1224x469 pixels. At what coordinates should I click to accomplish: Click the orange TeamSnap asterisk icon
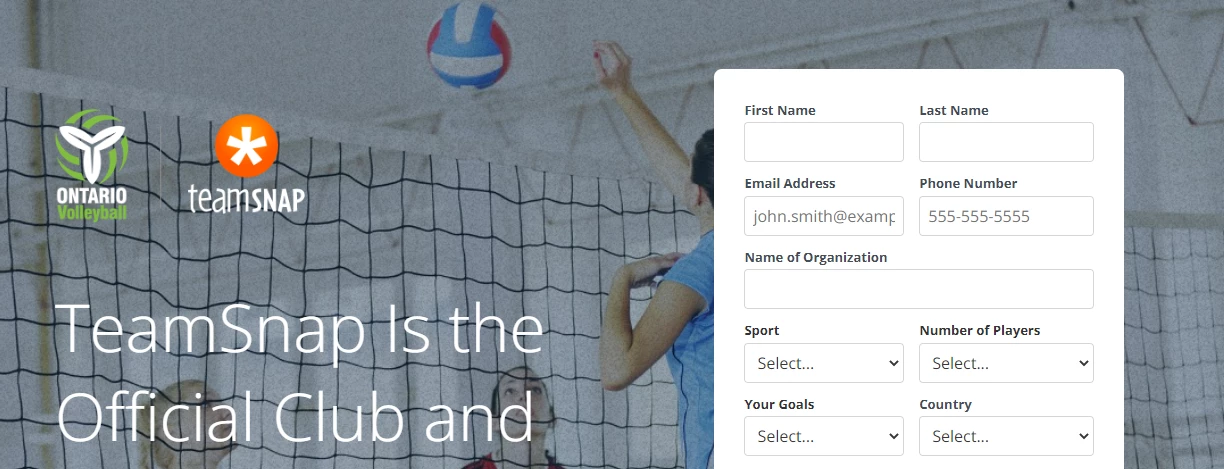pos(246,146)
